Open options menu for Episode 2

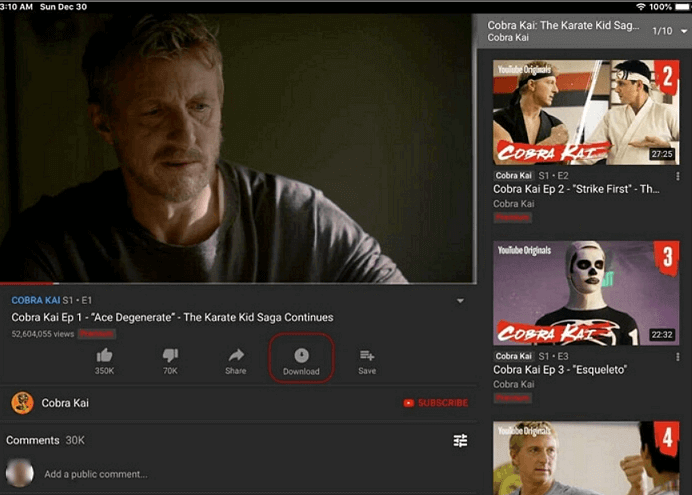[x=677, y=176]
